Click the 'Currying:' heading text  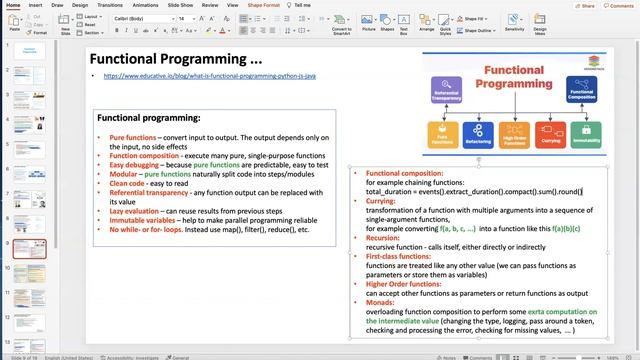point(380,201)
